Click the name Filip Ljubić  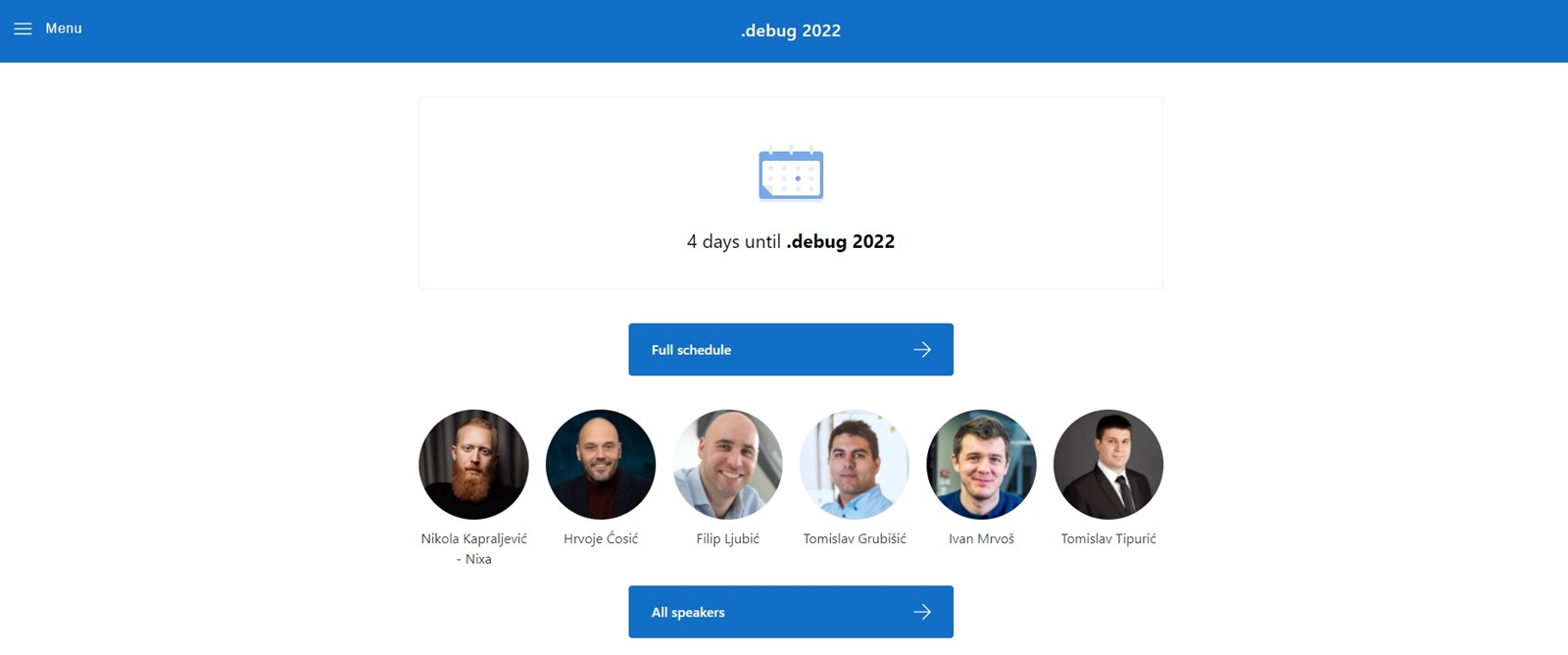pos(728,538)
